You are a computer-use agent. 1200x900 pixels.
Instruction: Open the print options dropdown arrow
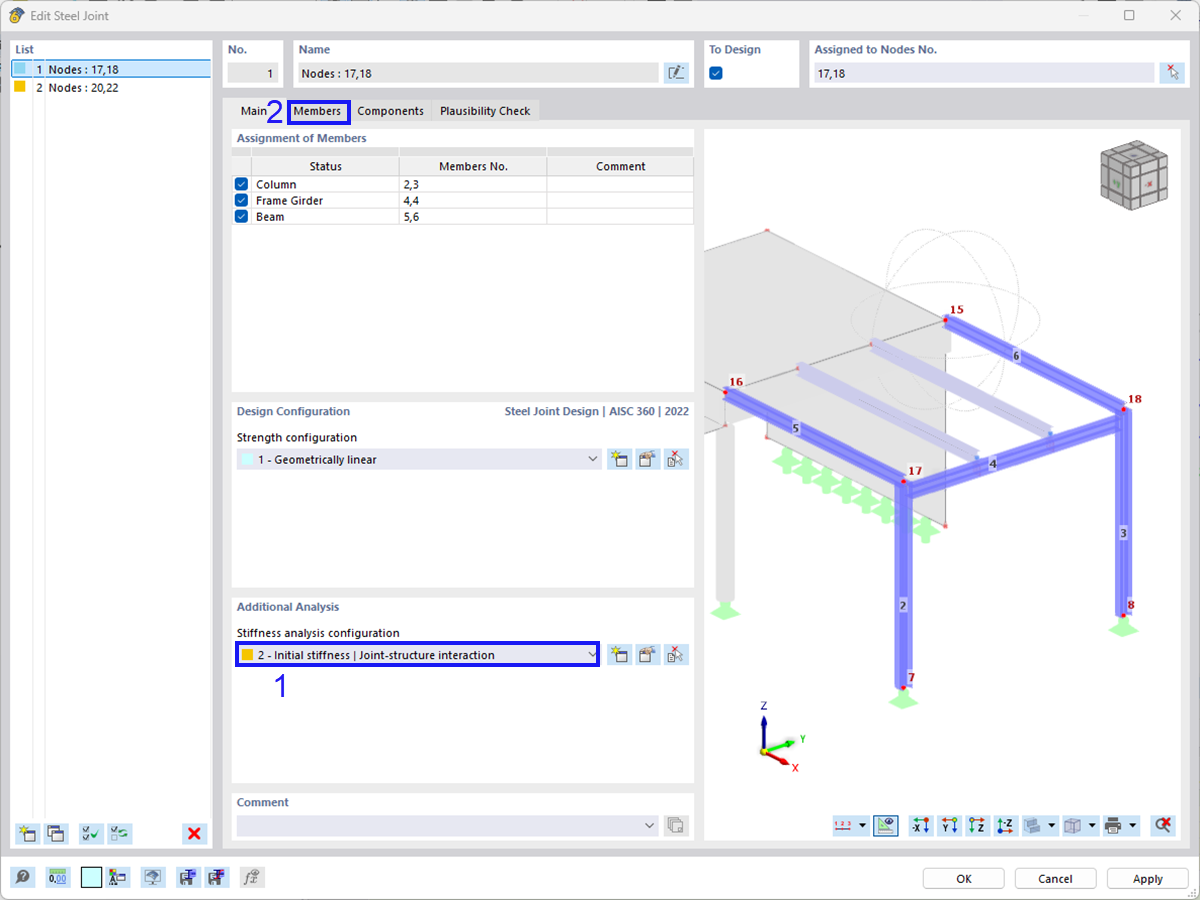[x=1133, y=825]
